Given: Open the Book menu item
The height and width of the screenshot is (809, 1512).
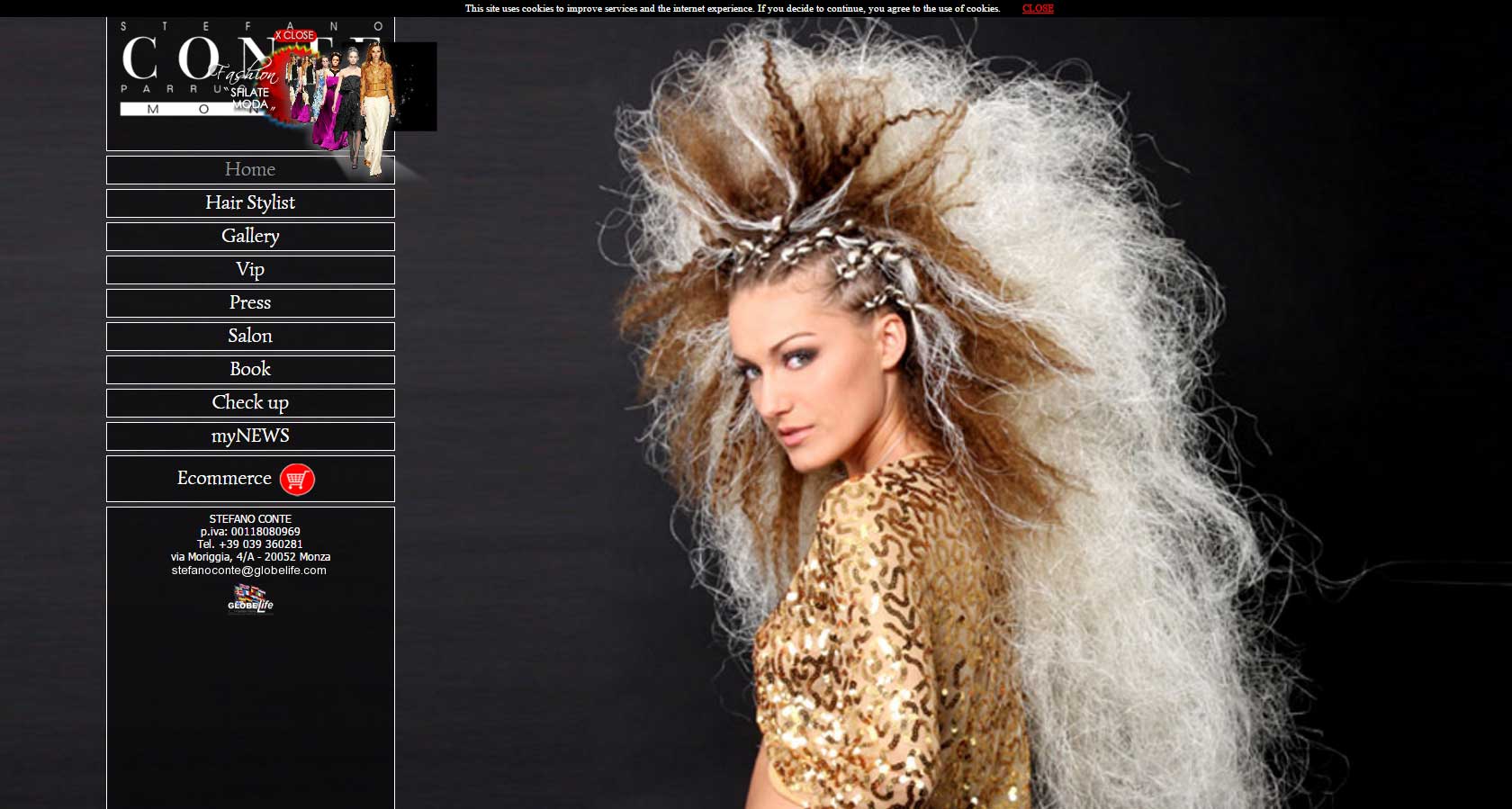Looking at the screenshot, I should tap(250, 369).
